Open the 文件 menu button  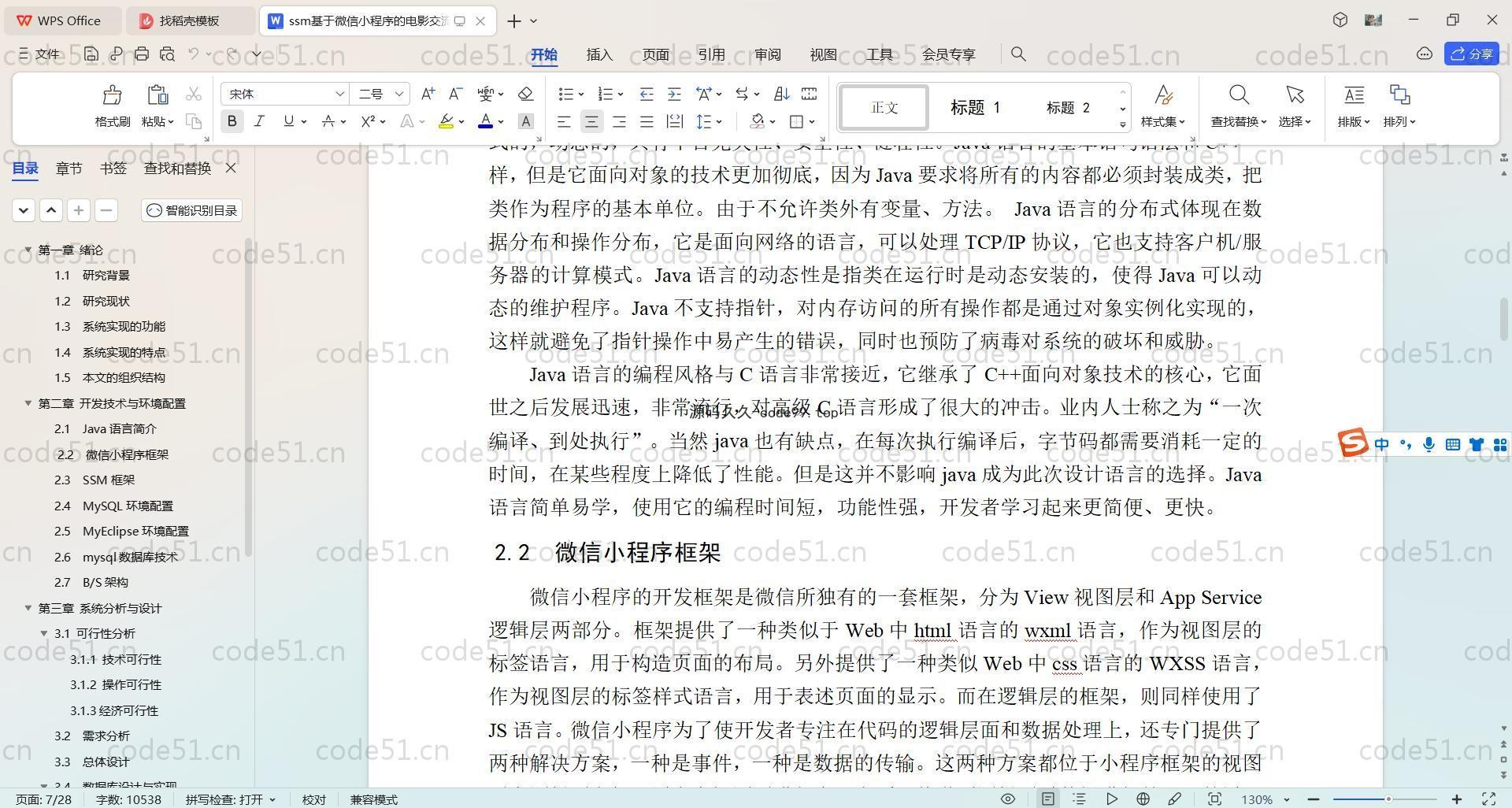[39, 54]
